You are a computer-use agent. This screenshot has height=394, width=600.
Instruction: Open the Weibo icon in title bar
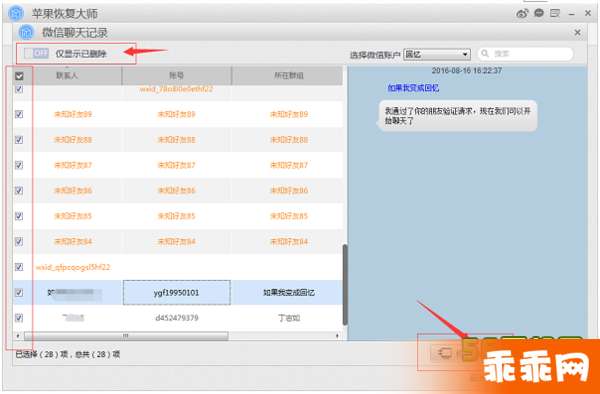tap(522, 14)
